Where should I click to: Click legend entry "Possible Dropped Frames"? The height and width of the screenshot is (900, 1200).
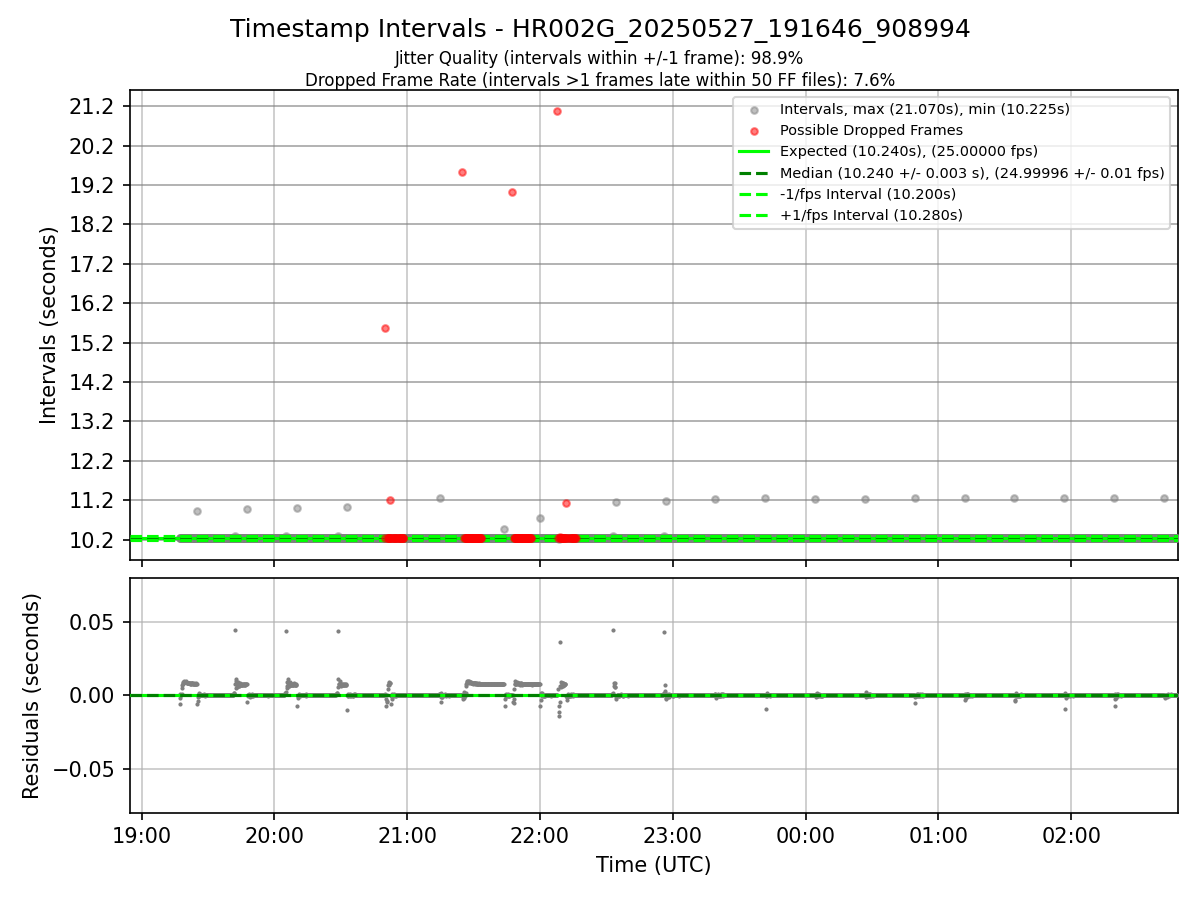[x=871, y=130]
